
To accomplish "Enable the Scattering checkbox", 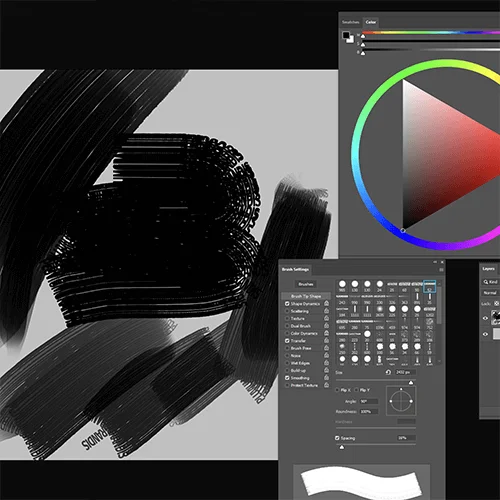I will coord(287,311).
